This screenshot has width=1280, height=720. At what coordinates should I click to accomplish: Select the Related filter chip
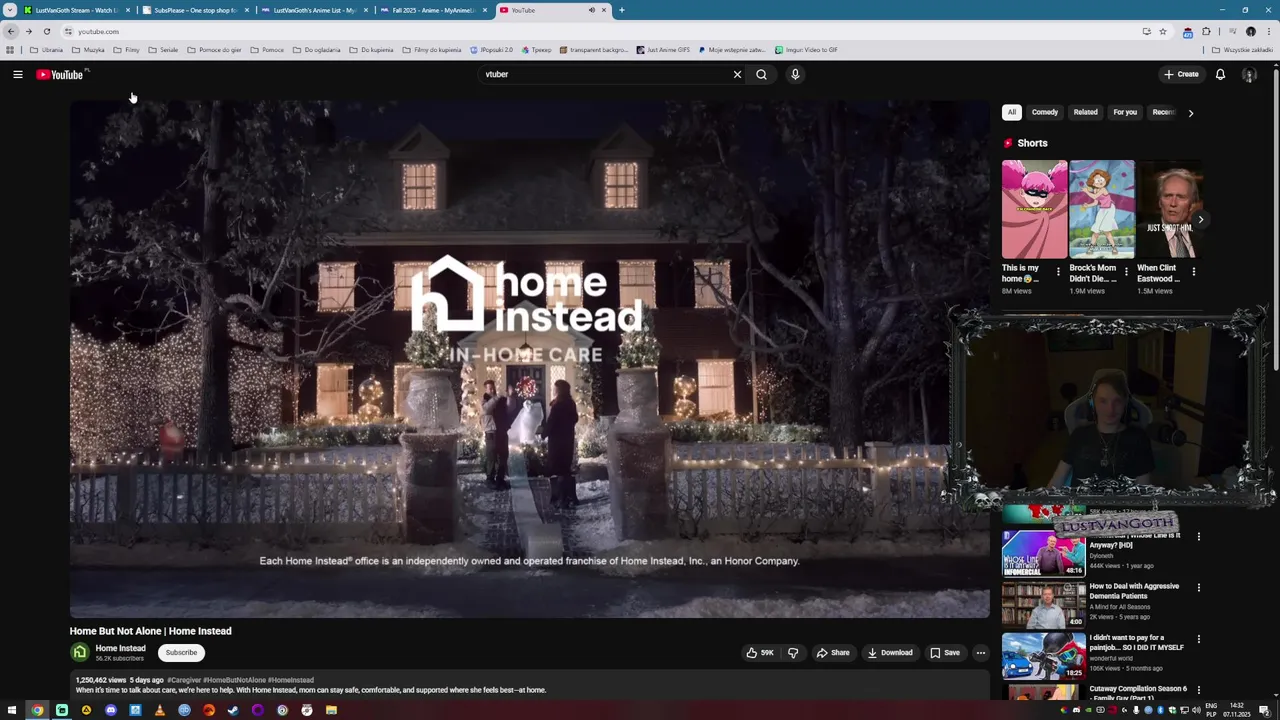tap(1085, 112)
